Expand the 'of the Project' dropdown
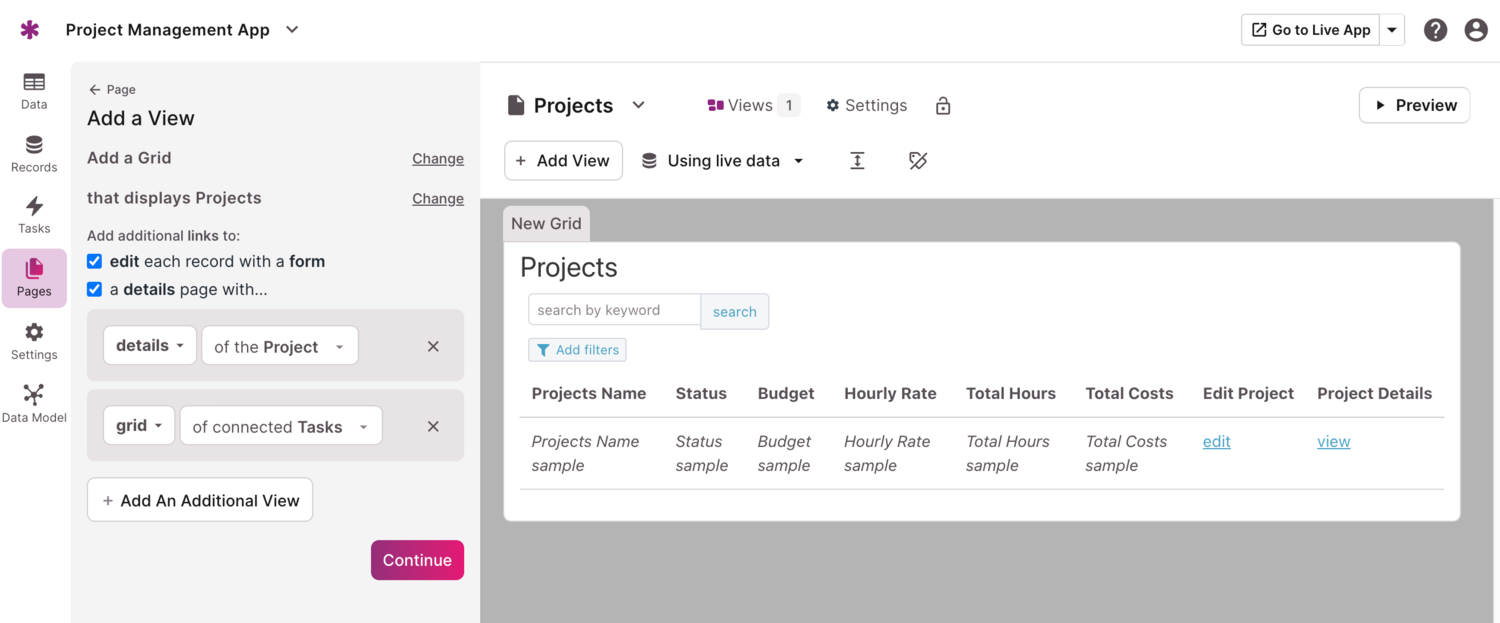The image size is (1500, 623). 280,347
